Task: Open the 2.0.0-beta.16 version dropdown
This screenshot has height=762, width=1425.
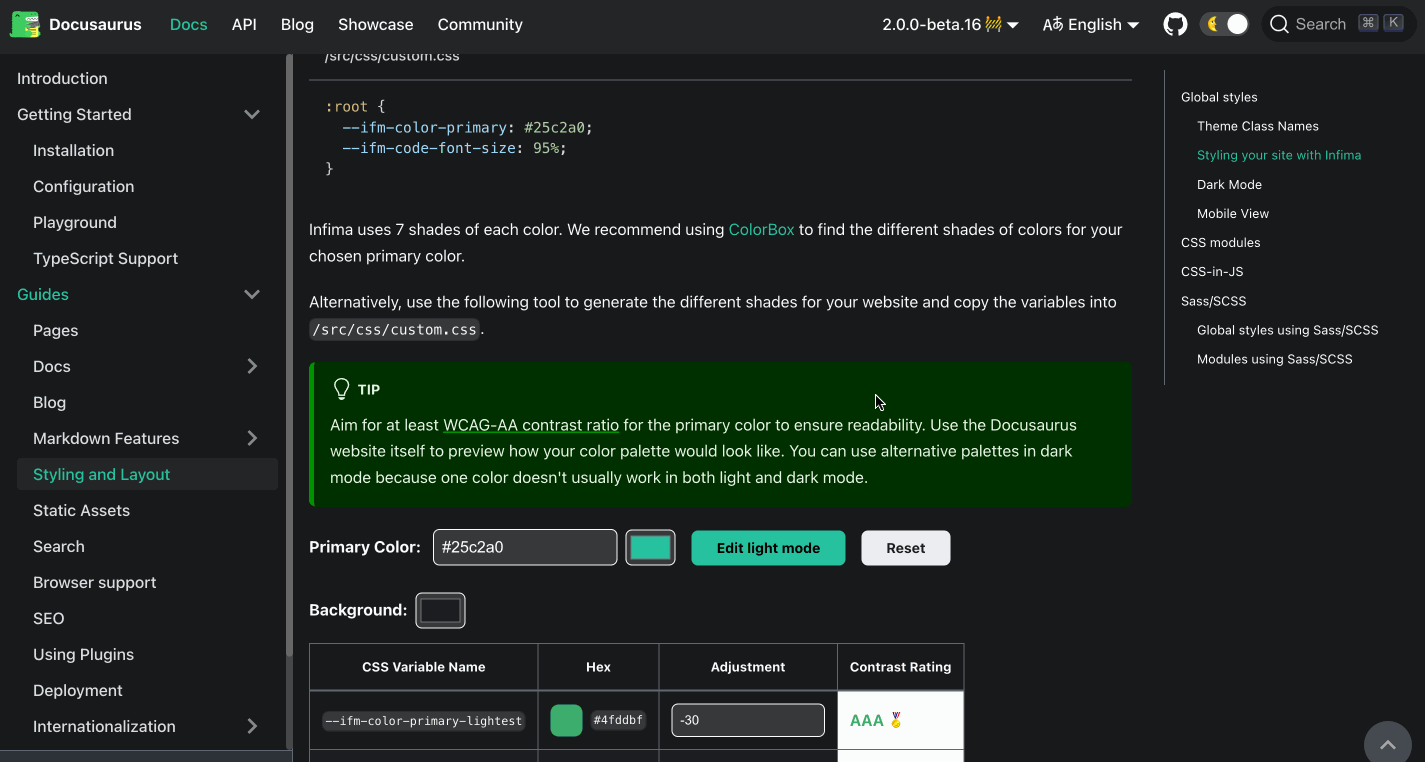Action: point(950,23)
